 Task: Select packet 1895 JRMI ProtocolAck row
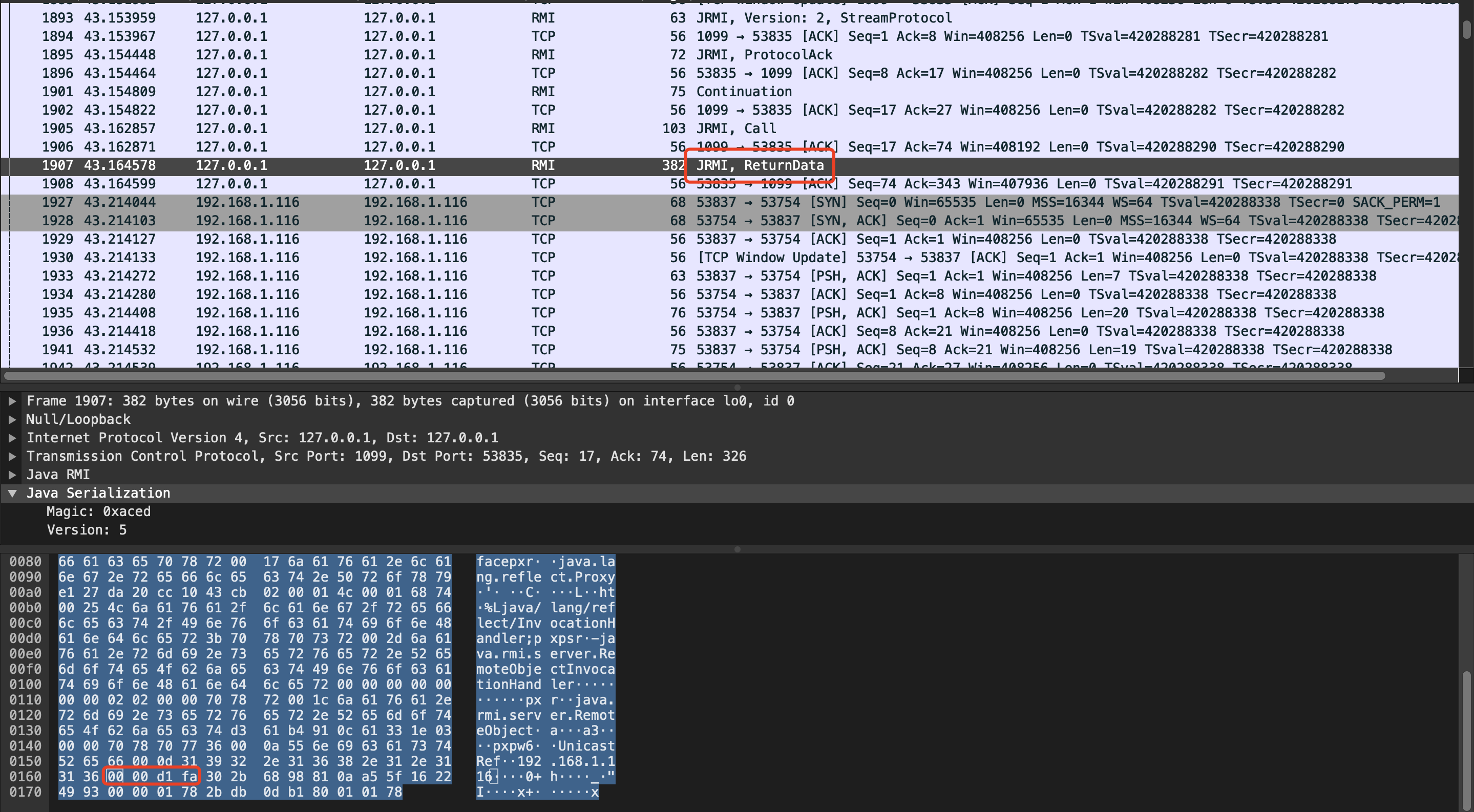coord(764,55)
